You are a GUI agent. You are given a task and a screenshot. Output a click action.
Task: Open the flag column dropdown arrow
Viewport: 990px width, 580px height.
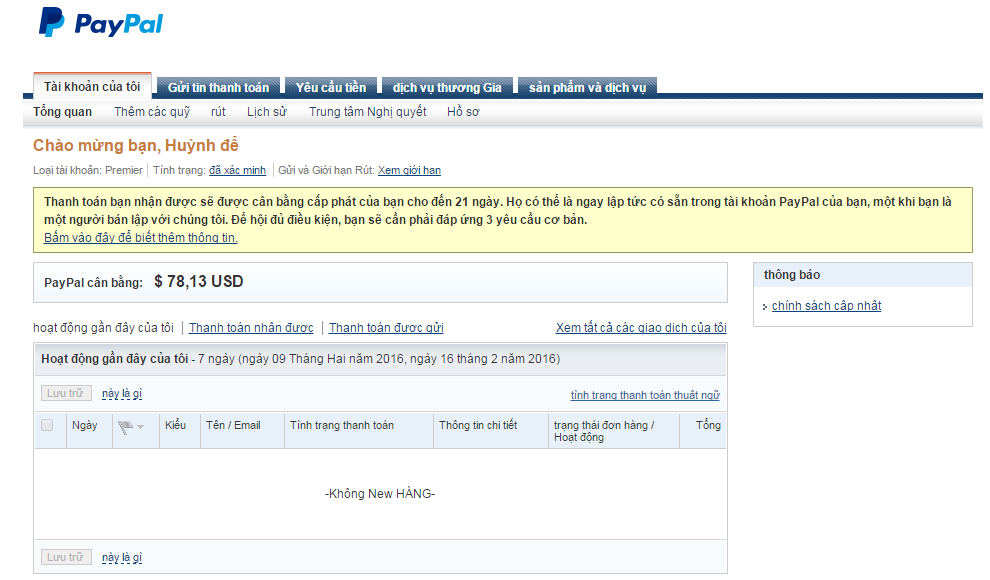(141, 427)
